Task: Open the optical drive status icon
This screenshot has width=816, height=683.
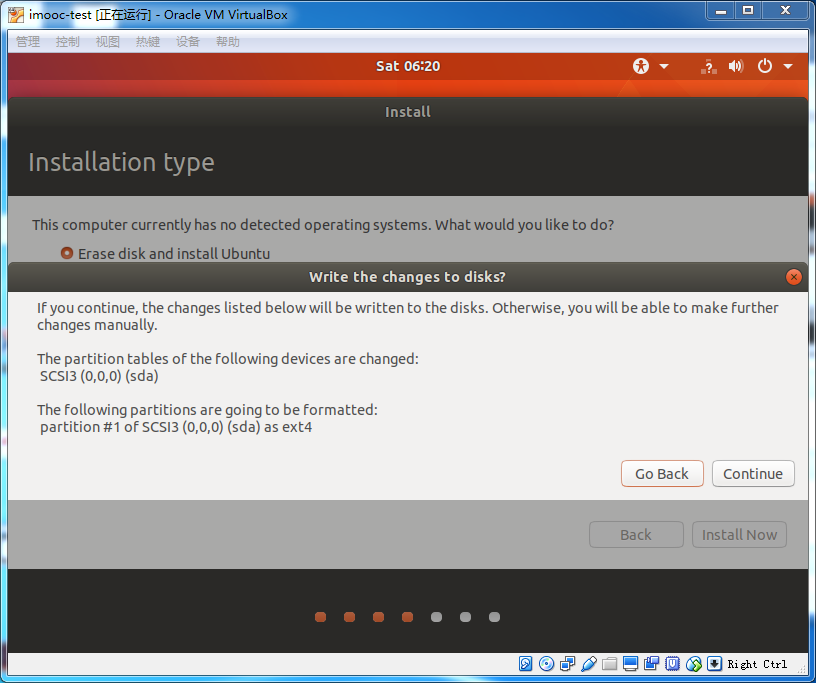Action: 546,664
